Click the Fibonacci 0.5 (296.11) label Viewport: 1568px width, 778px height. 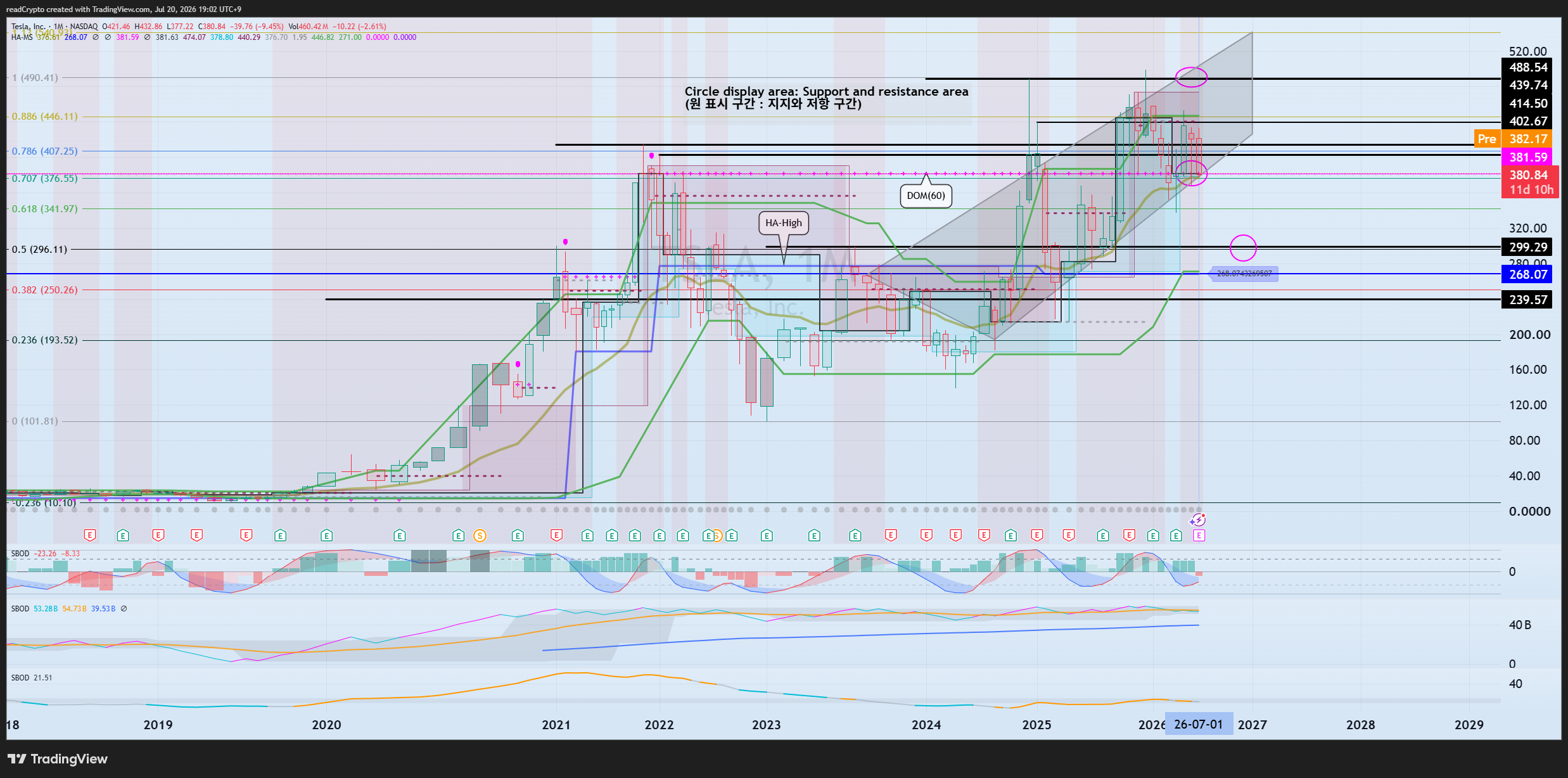pyautogui.click(x=39, y=250)
